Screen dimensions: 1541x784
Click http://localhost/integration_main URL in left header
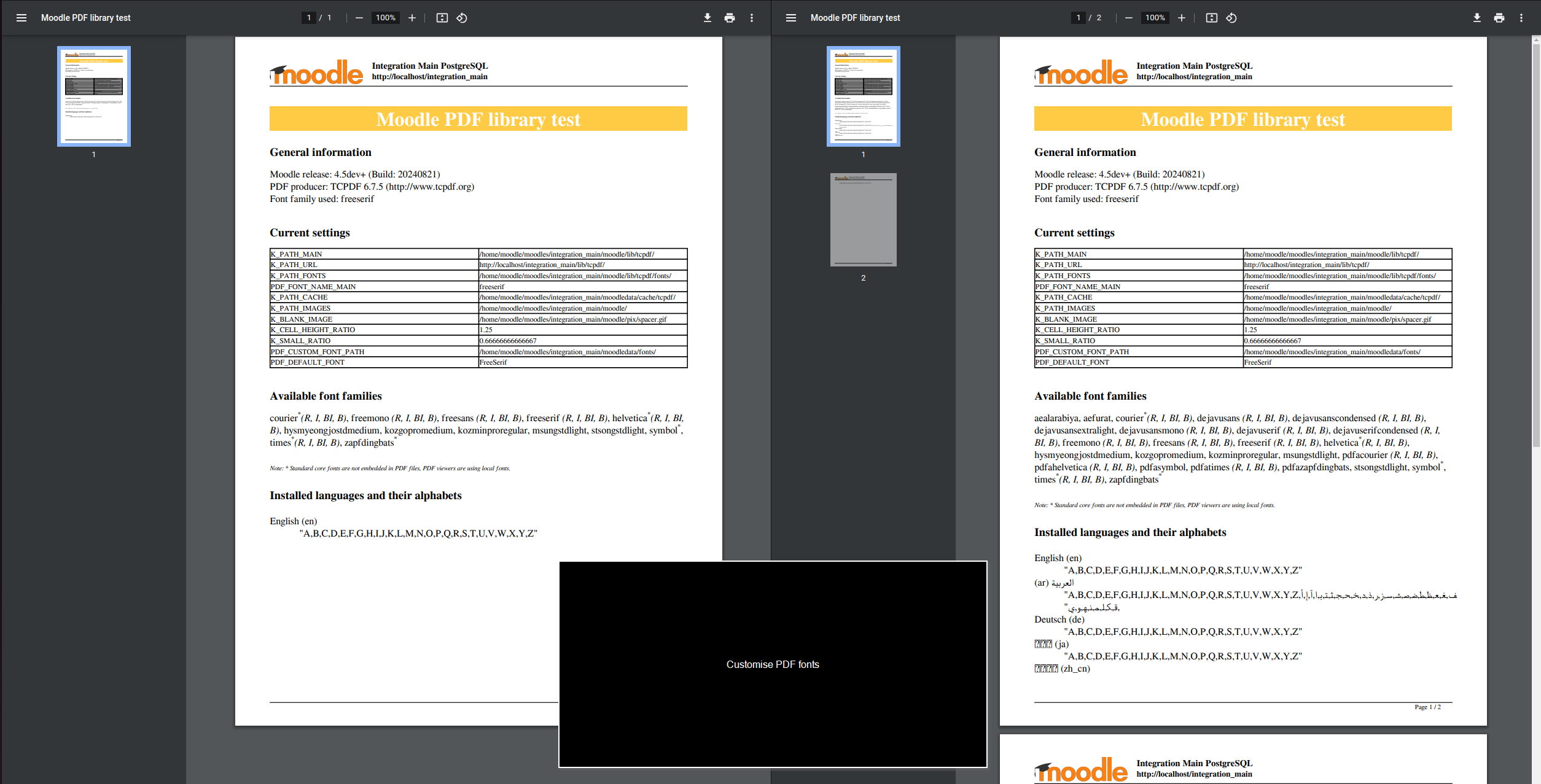tap(429, 77)
